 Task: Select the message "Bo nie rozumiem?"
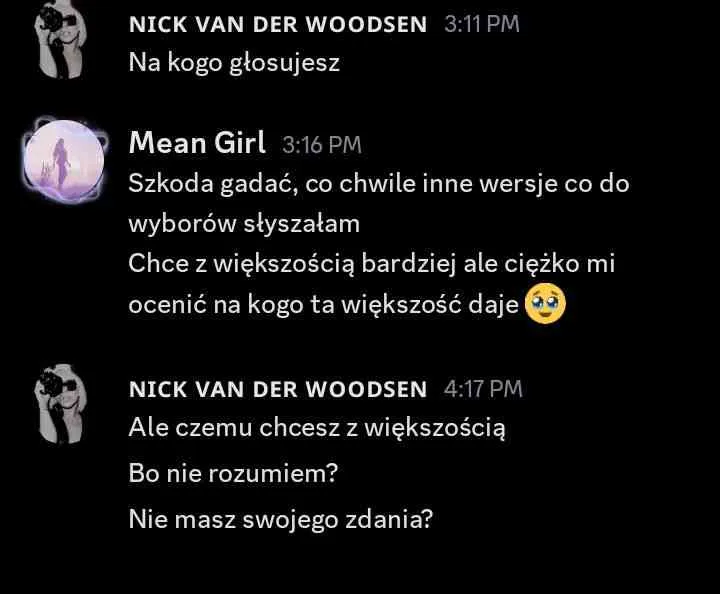[233, 473]
